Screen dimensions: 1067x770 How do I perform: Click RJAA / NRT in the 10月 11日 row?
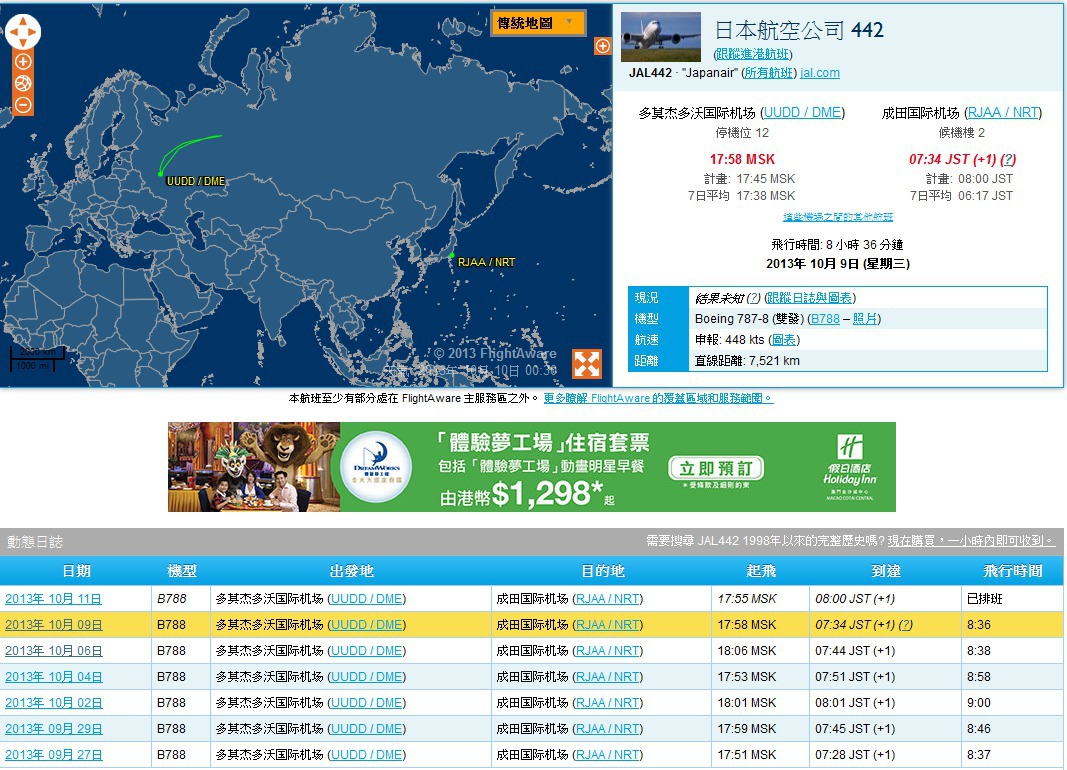608,599
